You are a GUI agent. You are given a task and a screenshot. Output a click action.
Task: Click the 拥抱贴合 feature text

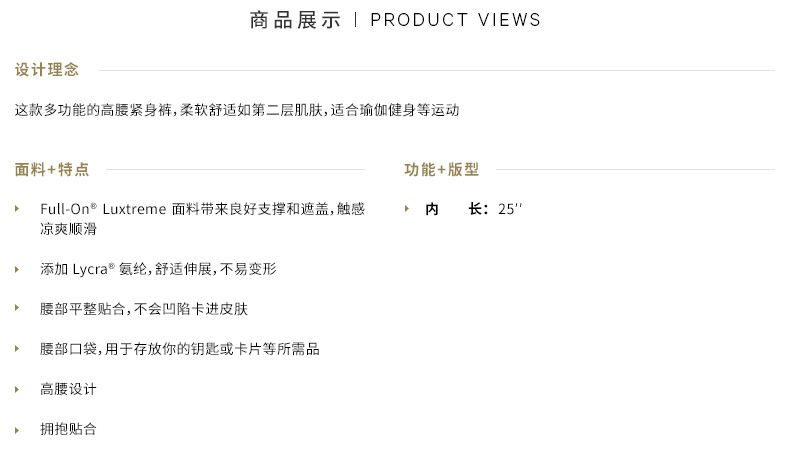[68, 429]
